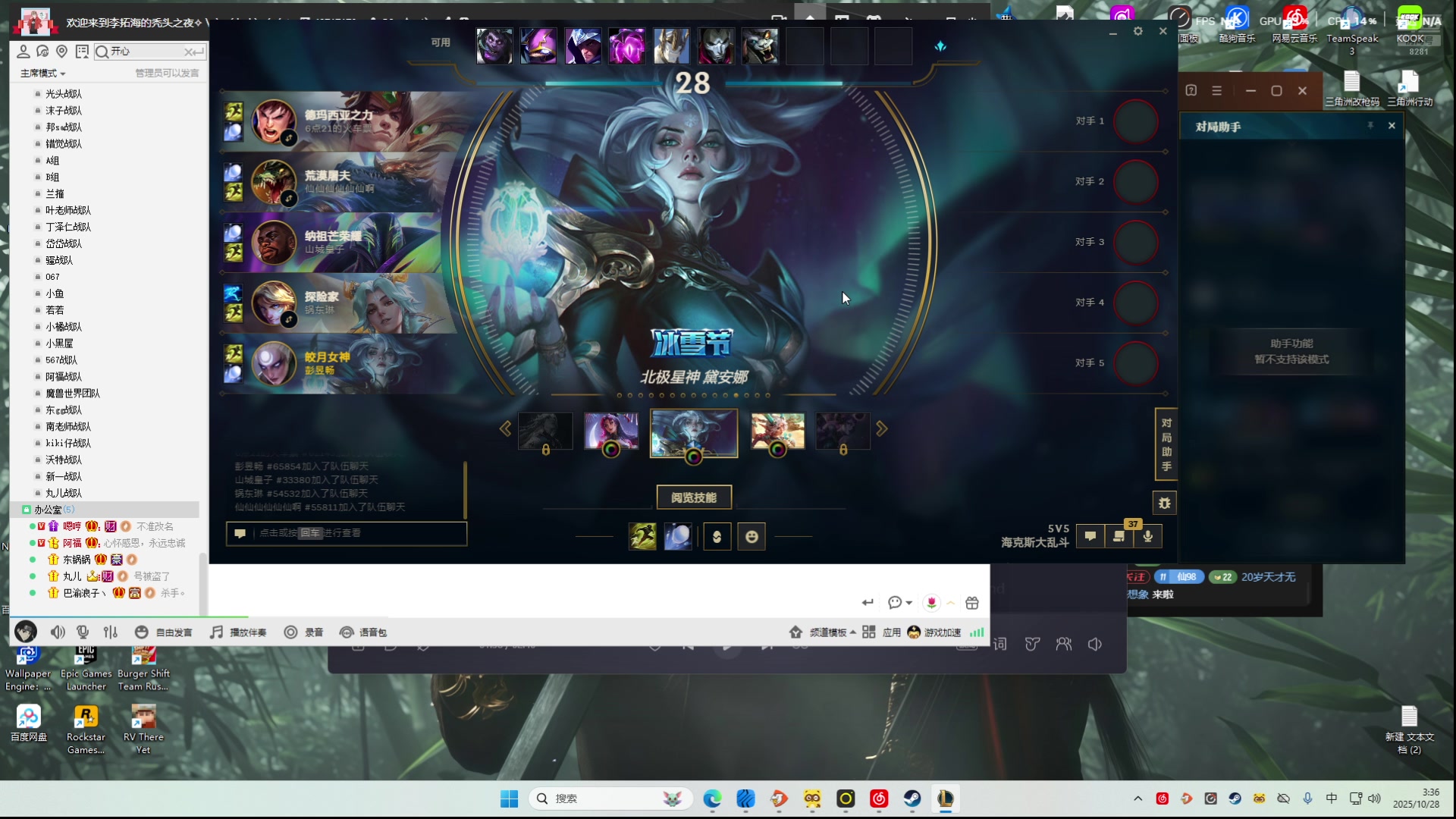The height and width of the screenshot is (819, 1456).
Task: Open the emote selection button
Action: (x=752, y=537)
